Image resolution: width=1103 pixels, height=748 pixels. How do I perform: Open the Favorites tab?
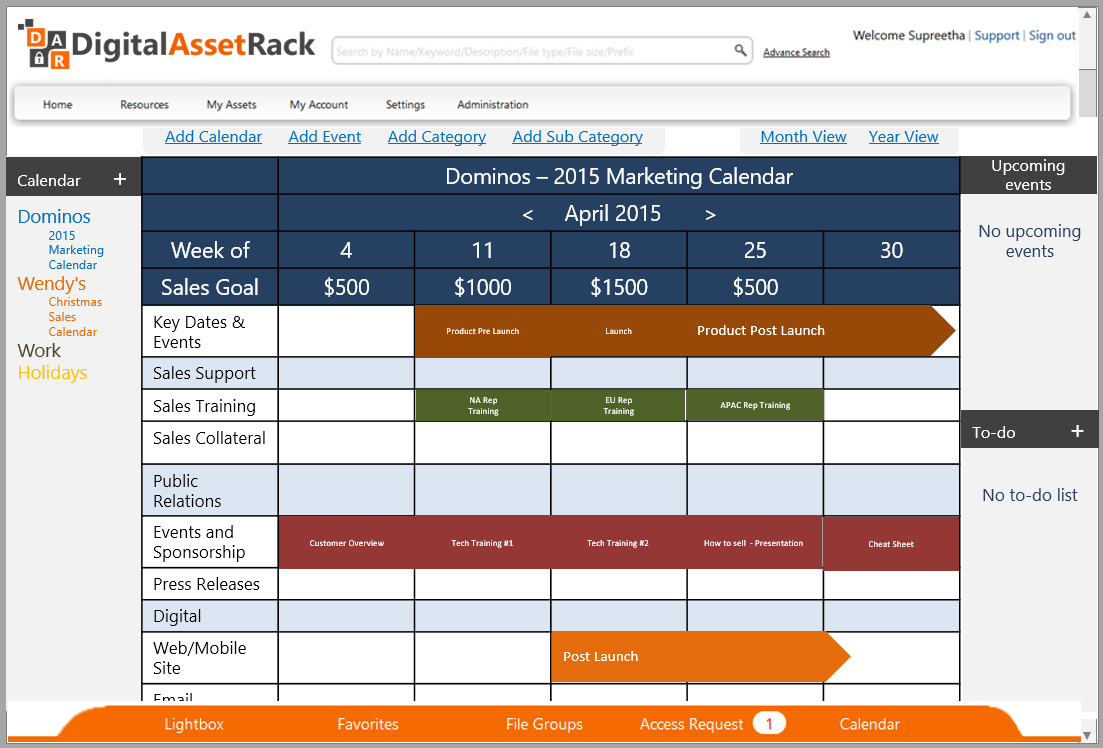368,724
